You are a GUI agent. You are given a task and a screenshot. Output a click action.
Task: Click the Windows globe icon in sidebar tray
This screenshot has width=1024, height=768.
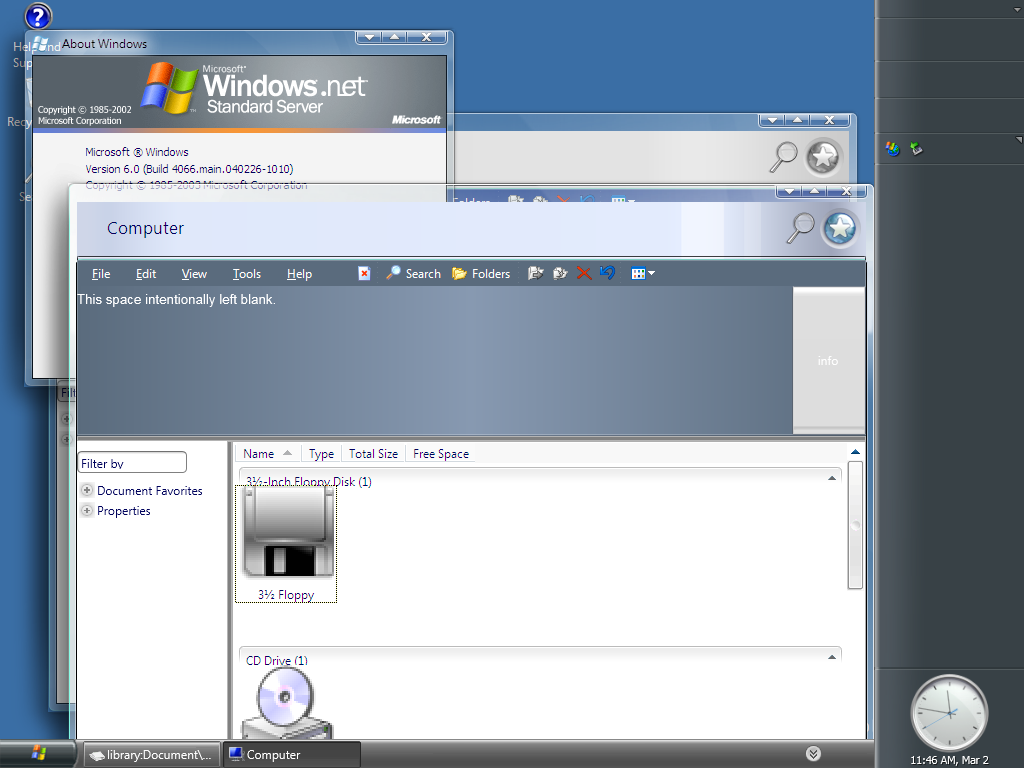[893, 149]
